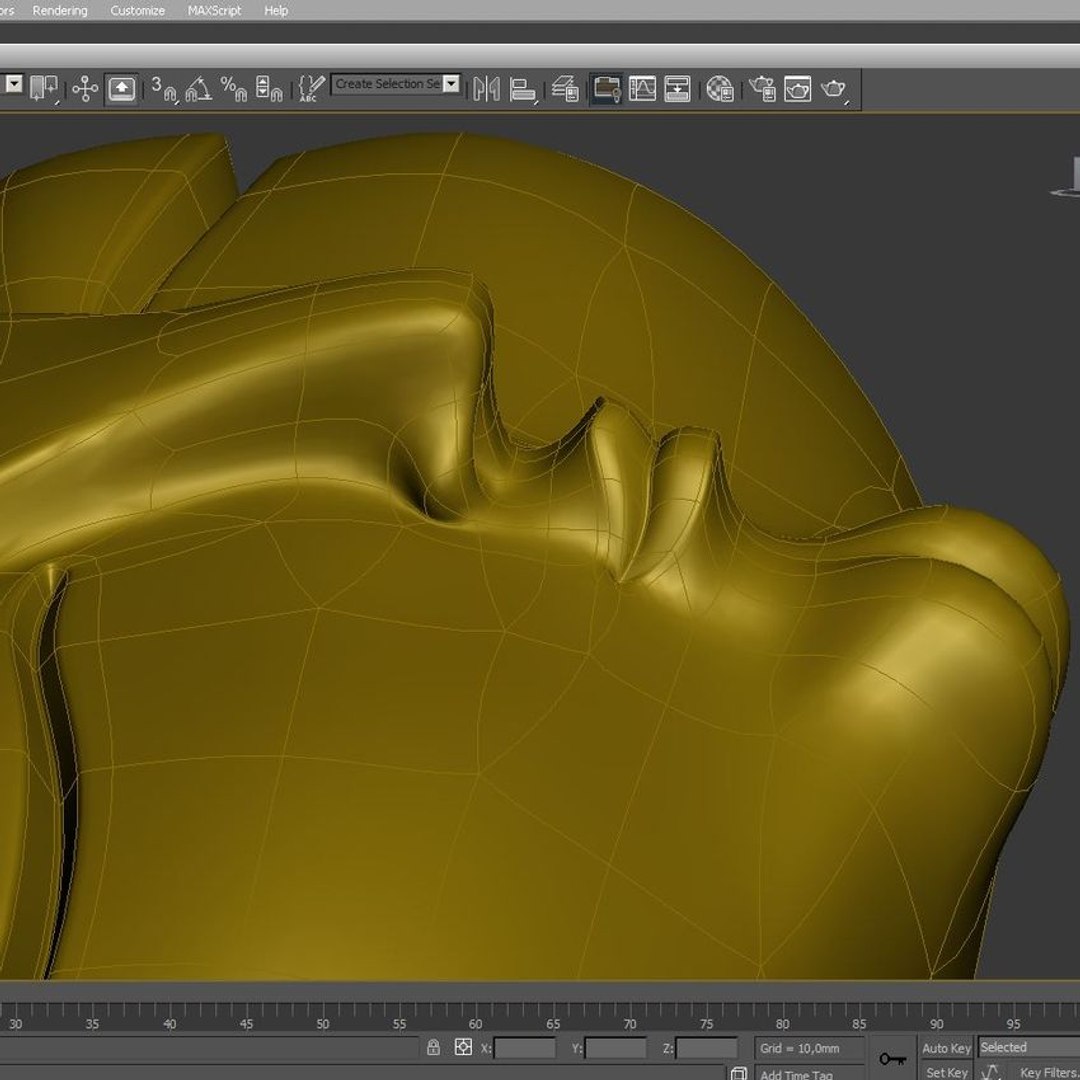Activate the Select and Manipulate tool
Image resolution: width=1080 pixels, height=1080 pixels.
[x=85, y=89]
